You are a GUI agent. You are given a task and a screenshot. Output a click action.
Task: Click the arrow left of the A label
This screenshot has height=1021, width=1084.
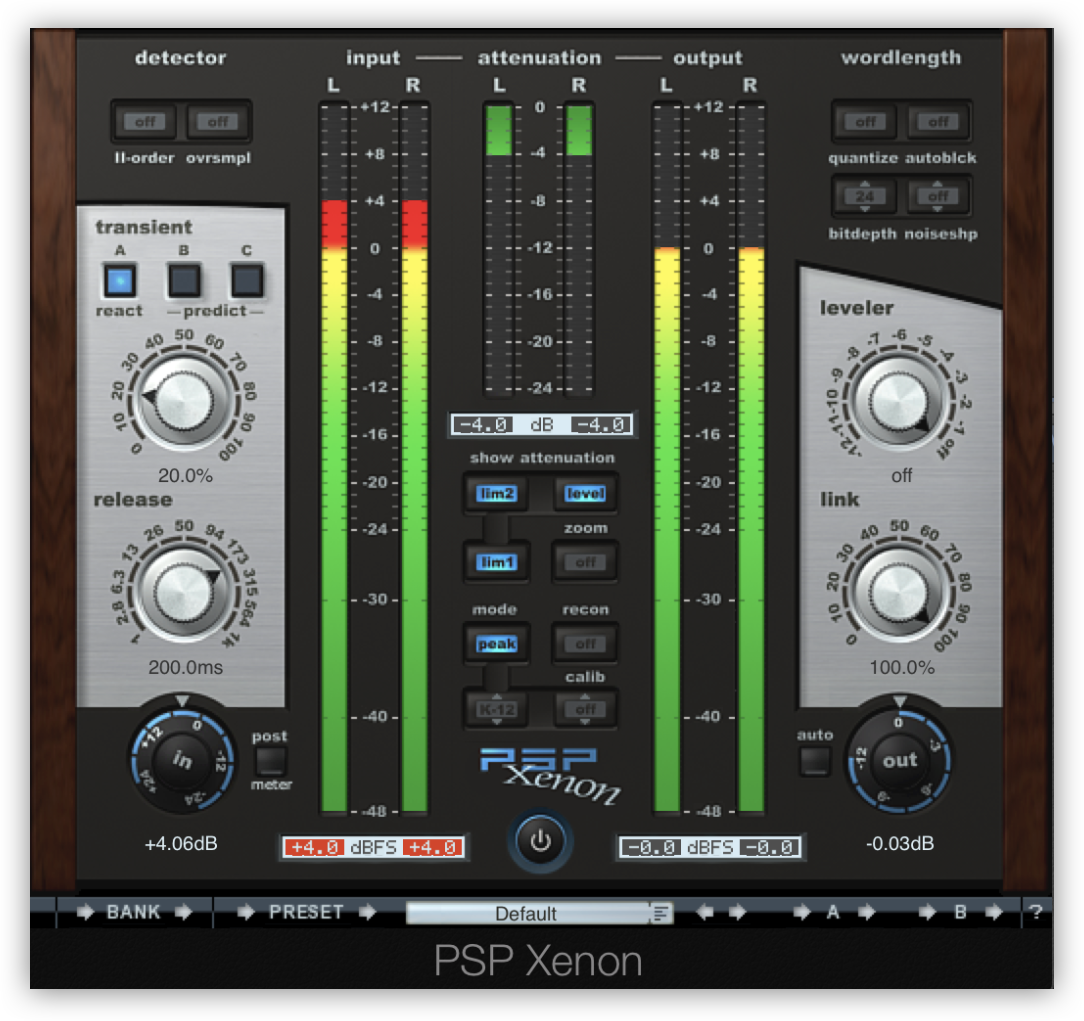click(802, 912)
